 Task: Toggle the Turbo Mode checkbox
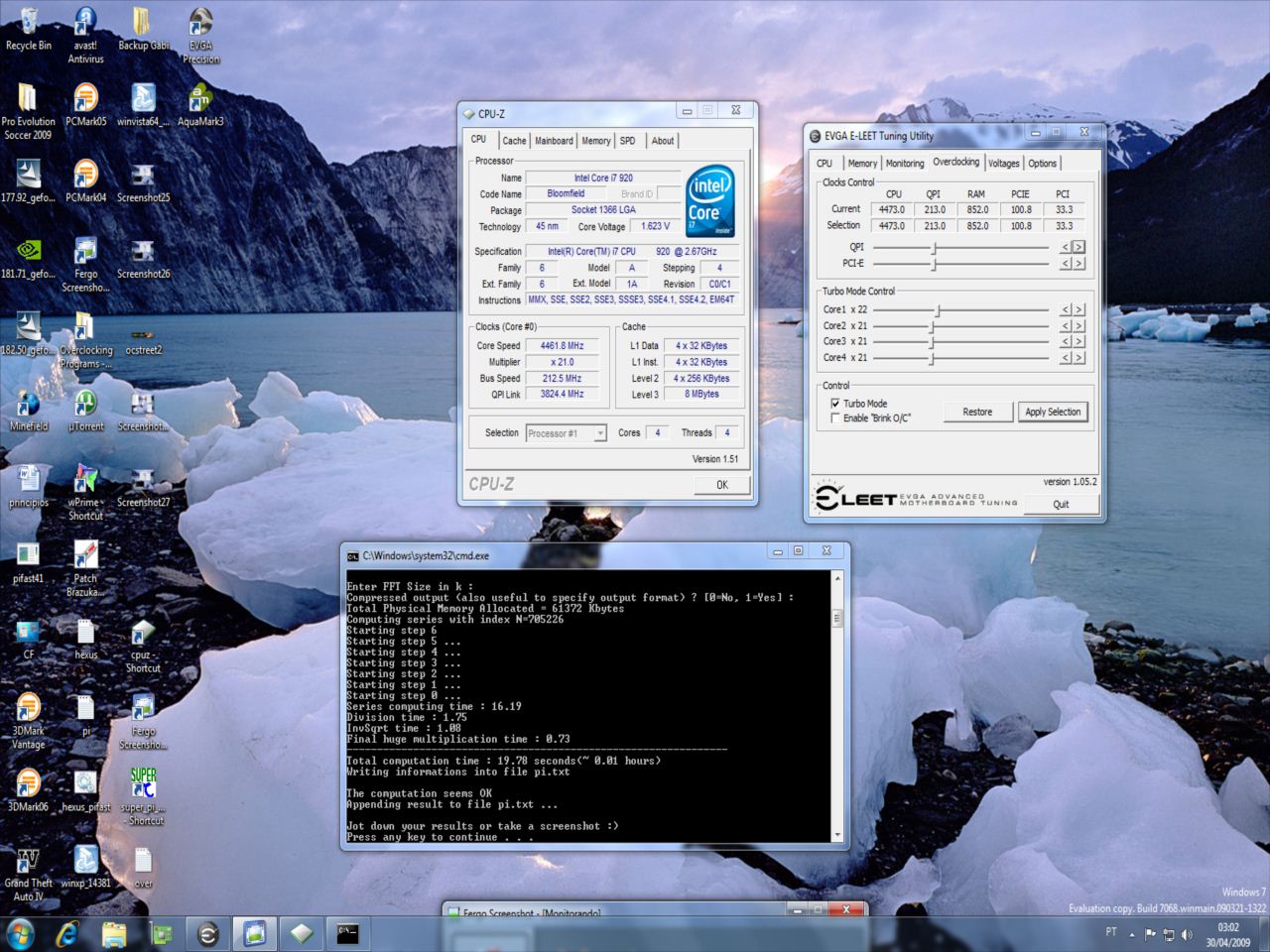[x=835, y=404]
